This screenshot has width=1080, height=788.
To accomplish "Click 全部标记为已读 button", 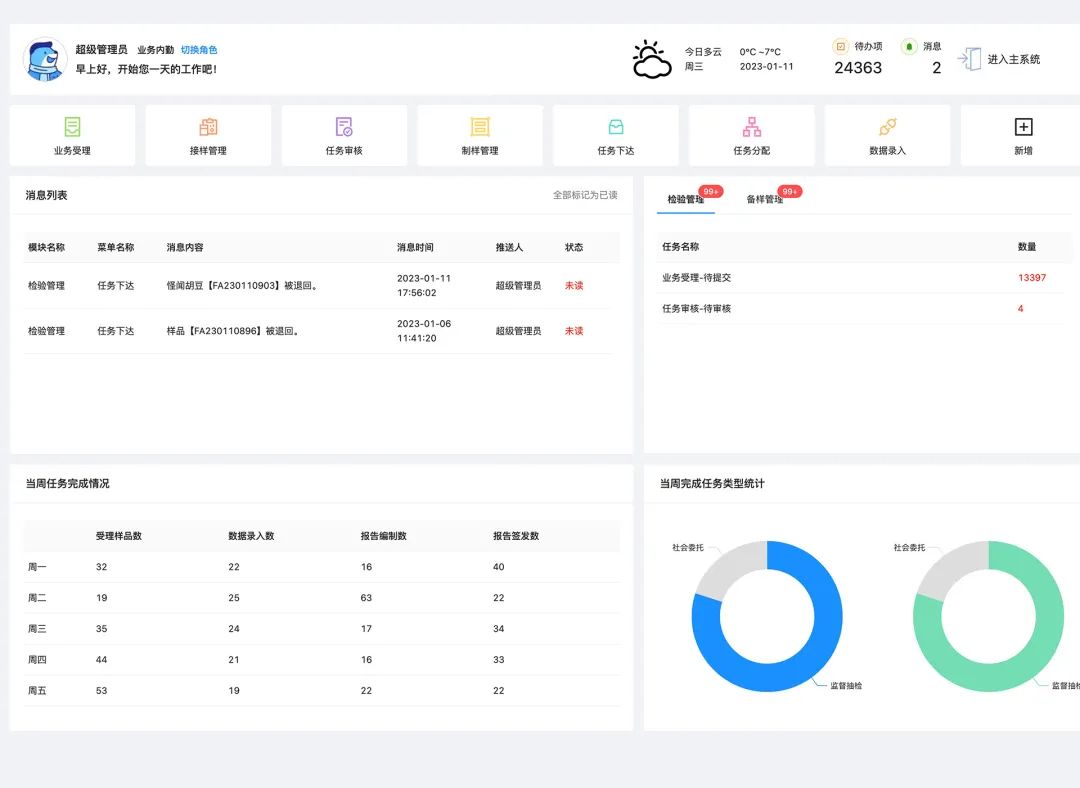I will [x=585, y=195].
